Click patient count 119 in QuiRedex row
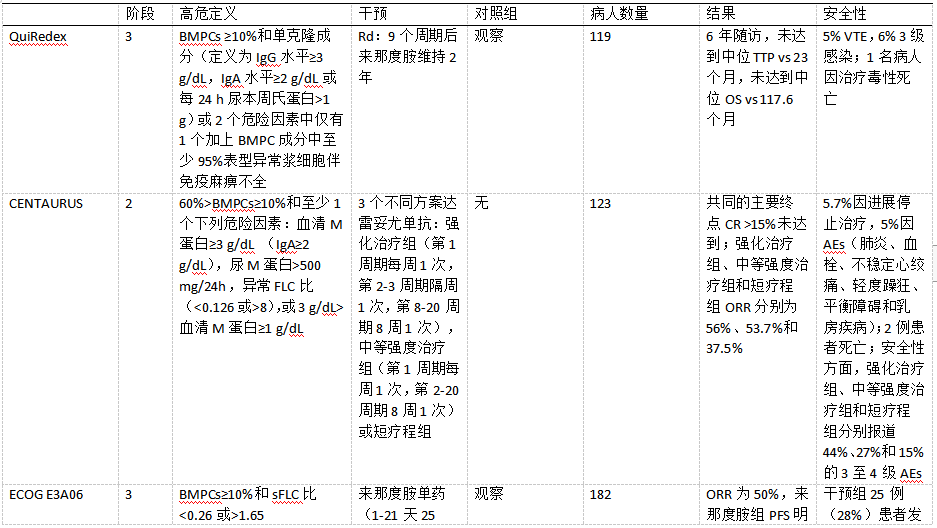Image resolution: width=937 pixels, height=528 pixels. point(600,37)
